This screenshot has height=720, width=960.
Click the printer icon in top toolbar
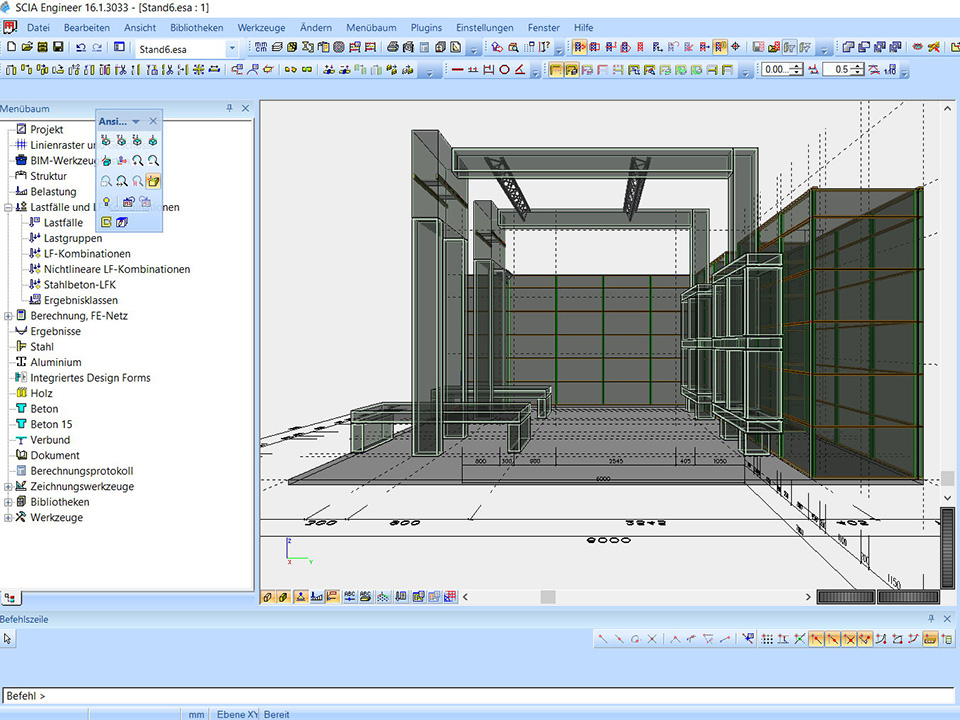393,47
